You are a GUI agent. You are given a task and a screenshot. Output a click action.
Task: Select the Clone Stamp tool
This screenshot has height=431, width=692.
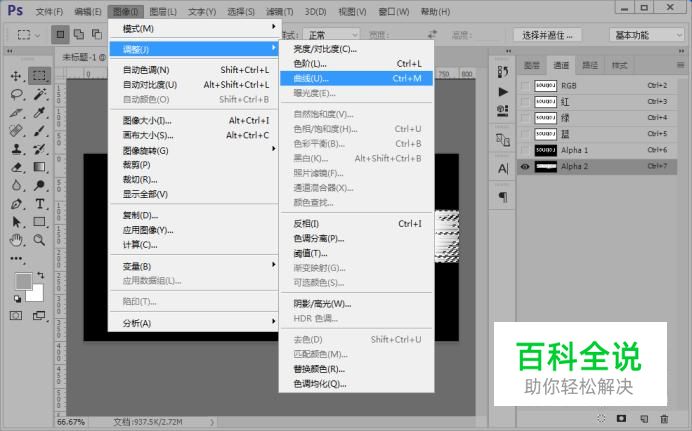point(16,149)
